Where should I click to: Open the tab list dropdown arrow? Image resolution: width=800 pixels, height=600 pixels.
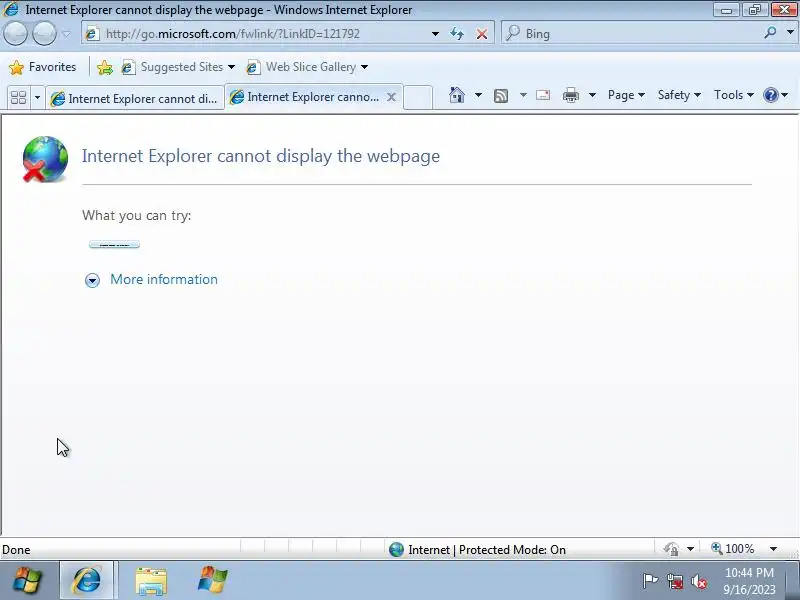tap(37, 97)
